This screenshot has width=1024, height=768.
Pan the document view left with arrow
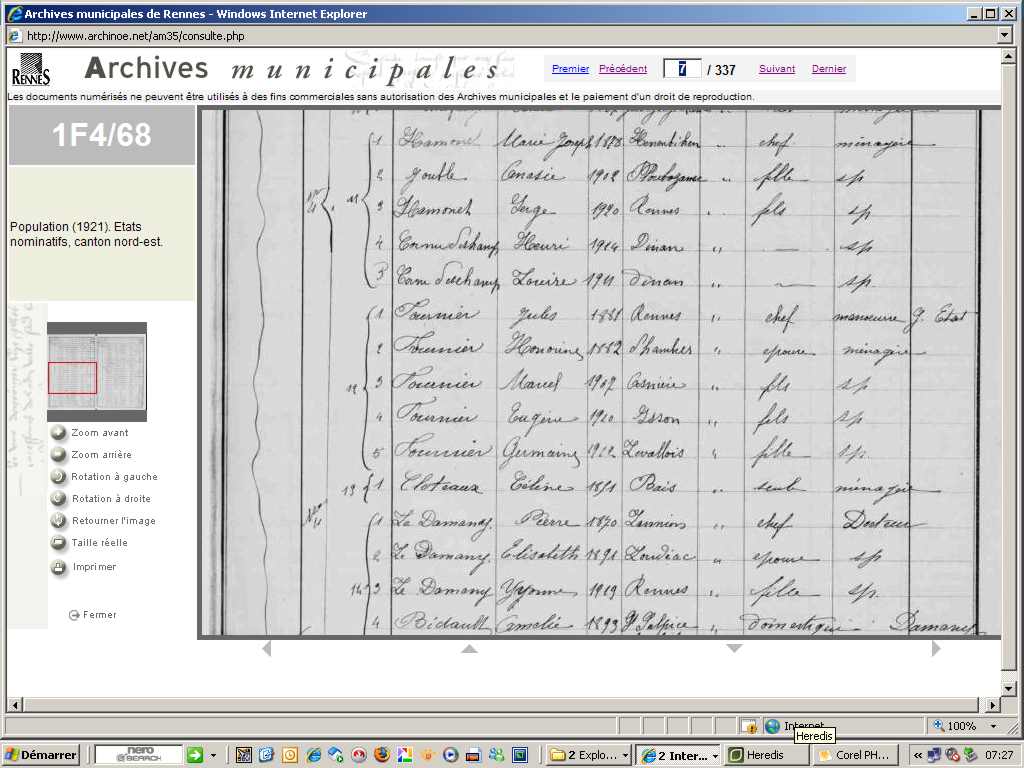266,649
